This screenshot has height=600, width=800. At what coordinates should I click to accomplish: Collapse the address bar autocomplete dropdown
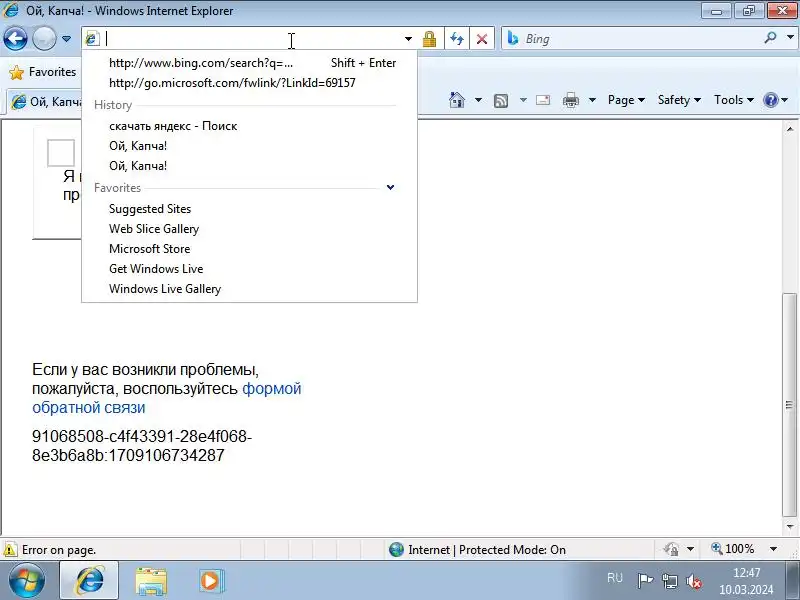408,39
